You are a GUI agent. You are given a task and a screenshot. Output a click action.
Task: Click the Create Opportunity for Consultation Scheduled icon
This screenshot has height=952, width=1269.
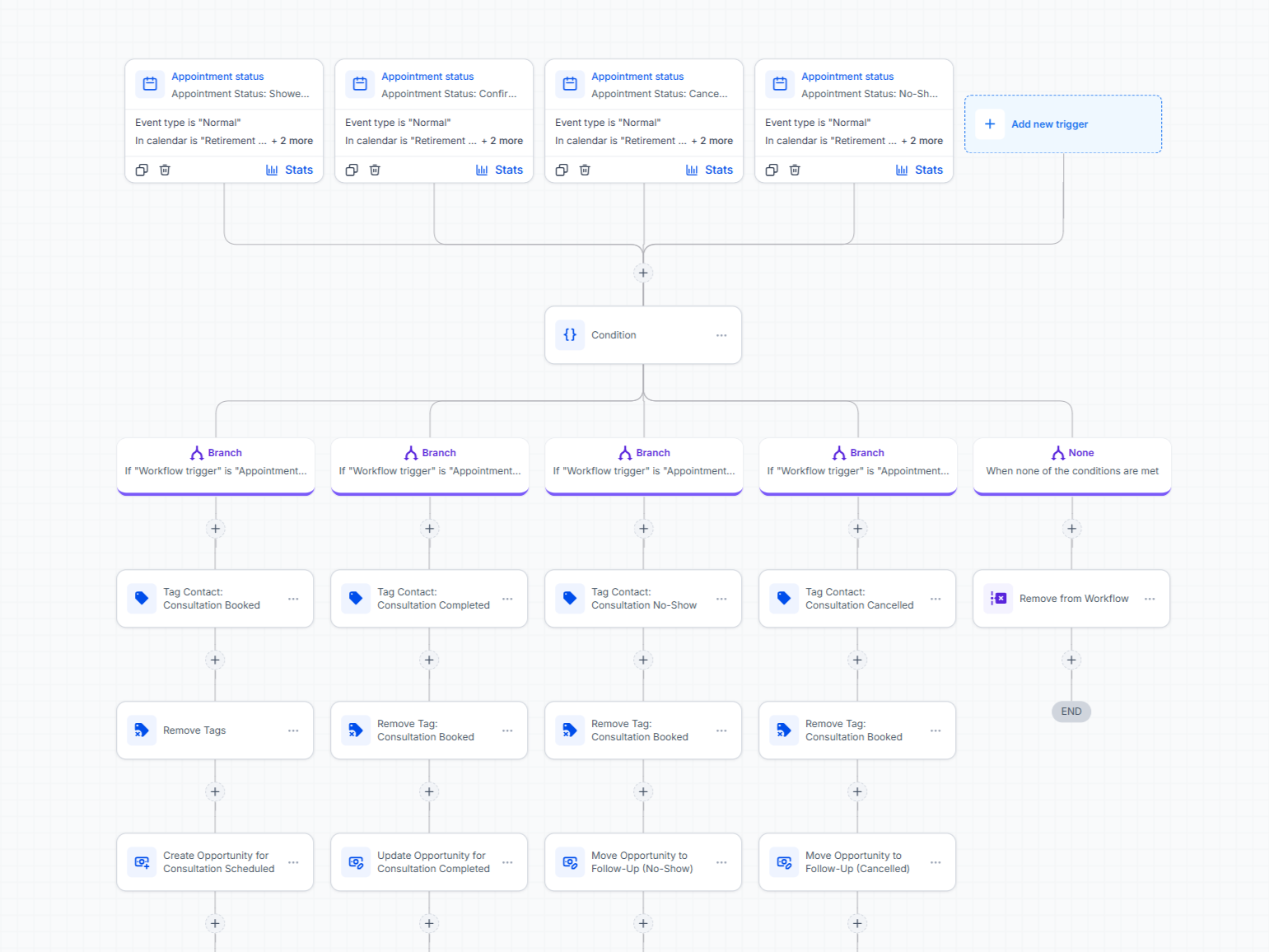tap(142, 862)
